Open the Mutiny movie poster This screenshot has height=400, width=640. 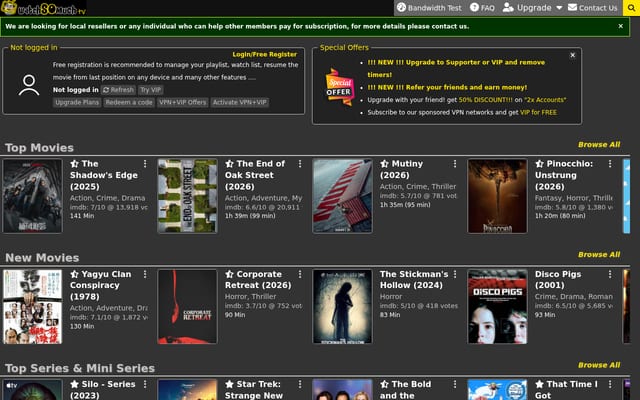pos(342,196)
